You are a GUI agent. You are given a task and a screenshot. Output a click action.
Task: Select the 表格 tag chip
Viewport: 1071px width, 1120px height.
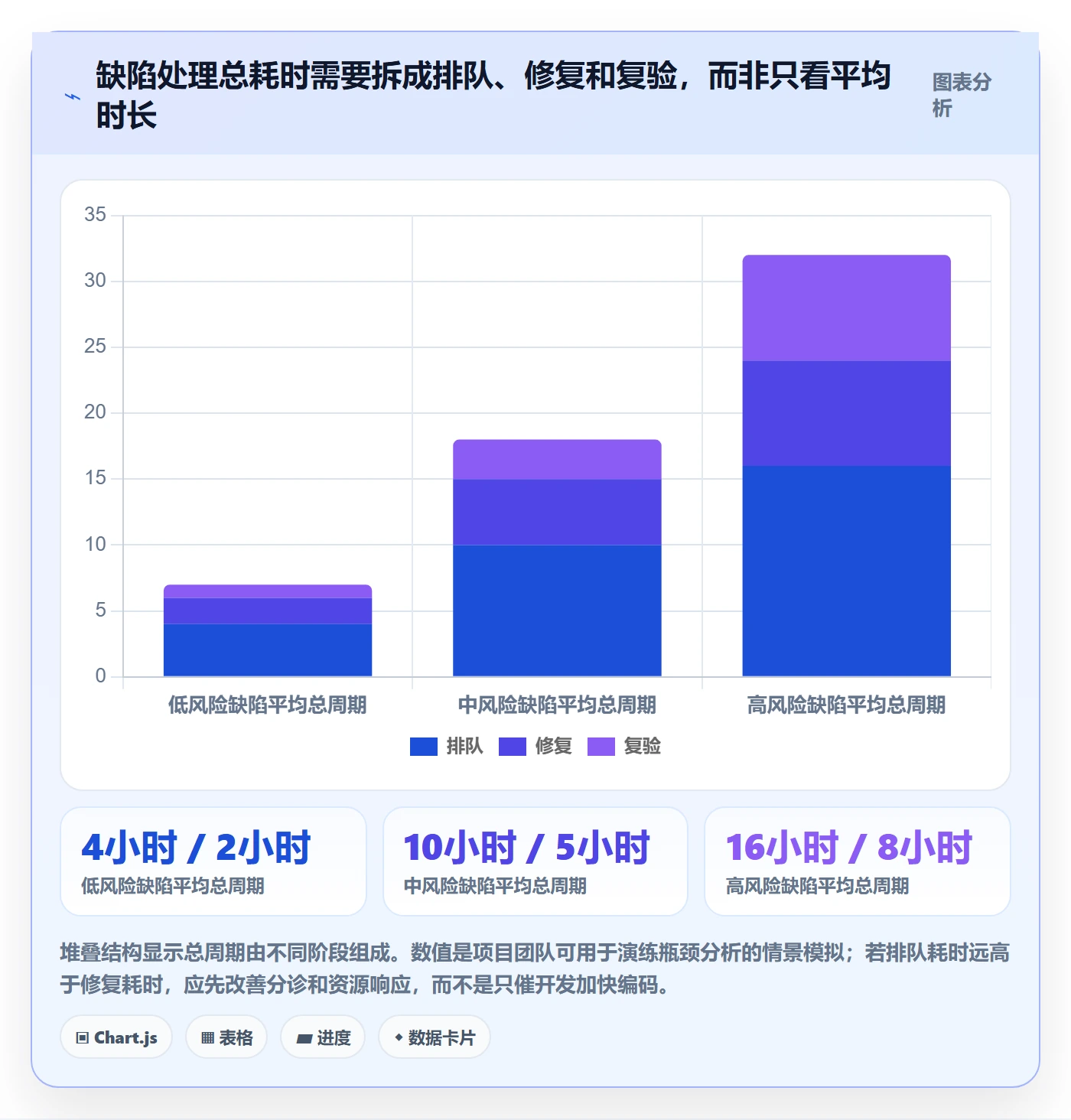coord(226,1037)
